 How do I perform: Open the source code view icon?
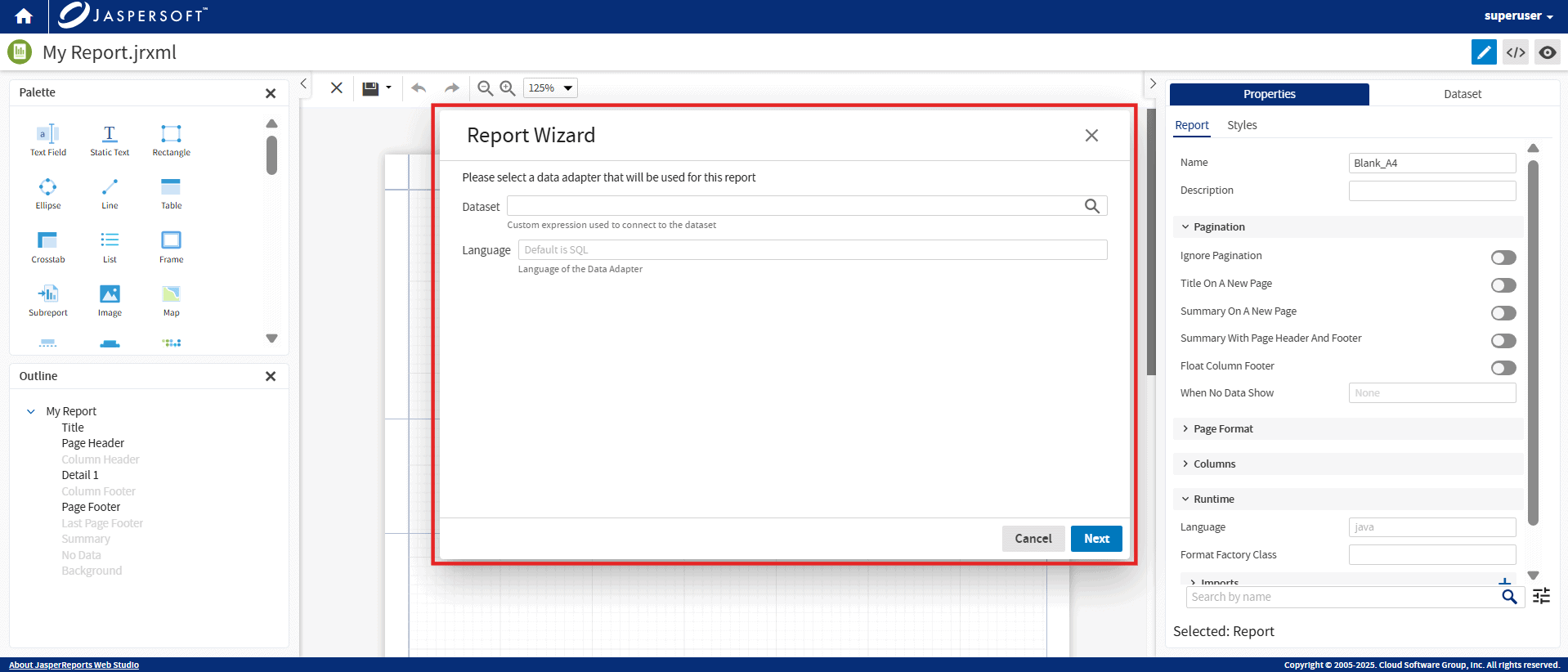[x=1516, y=52]
